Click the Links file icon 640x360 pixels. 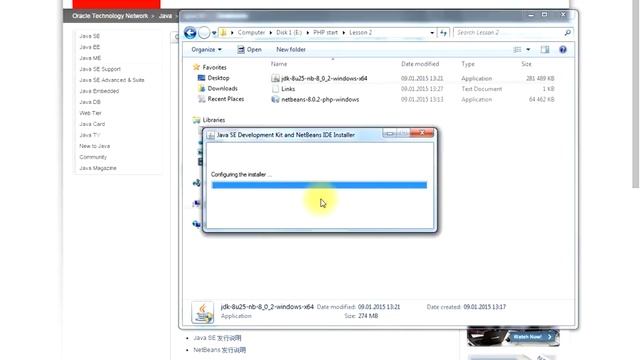pos(275,89)
